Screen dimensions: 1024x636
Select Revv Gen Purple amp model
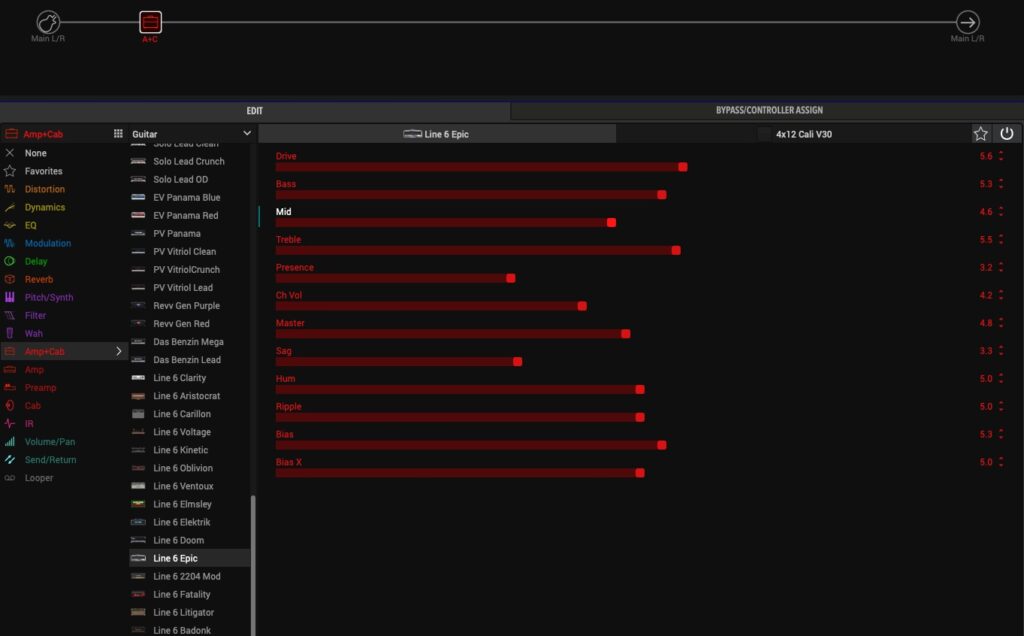click(x=186, y=306)
